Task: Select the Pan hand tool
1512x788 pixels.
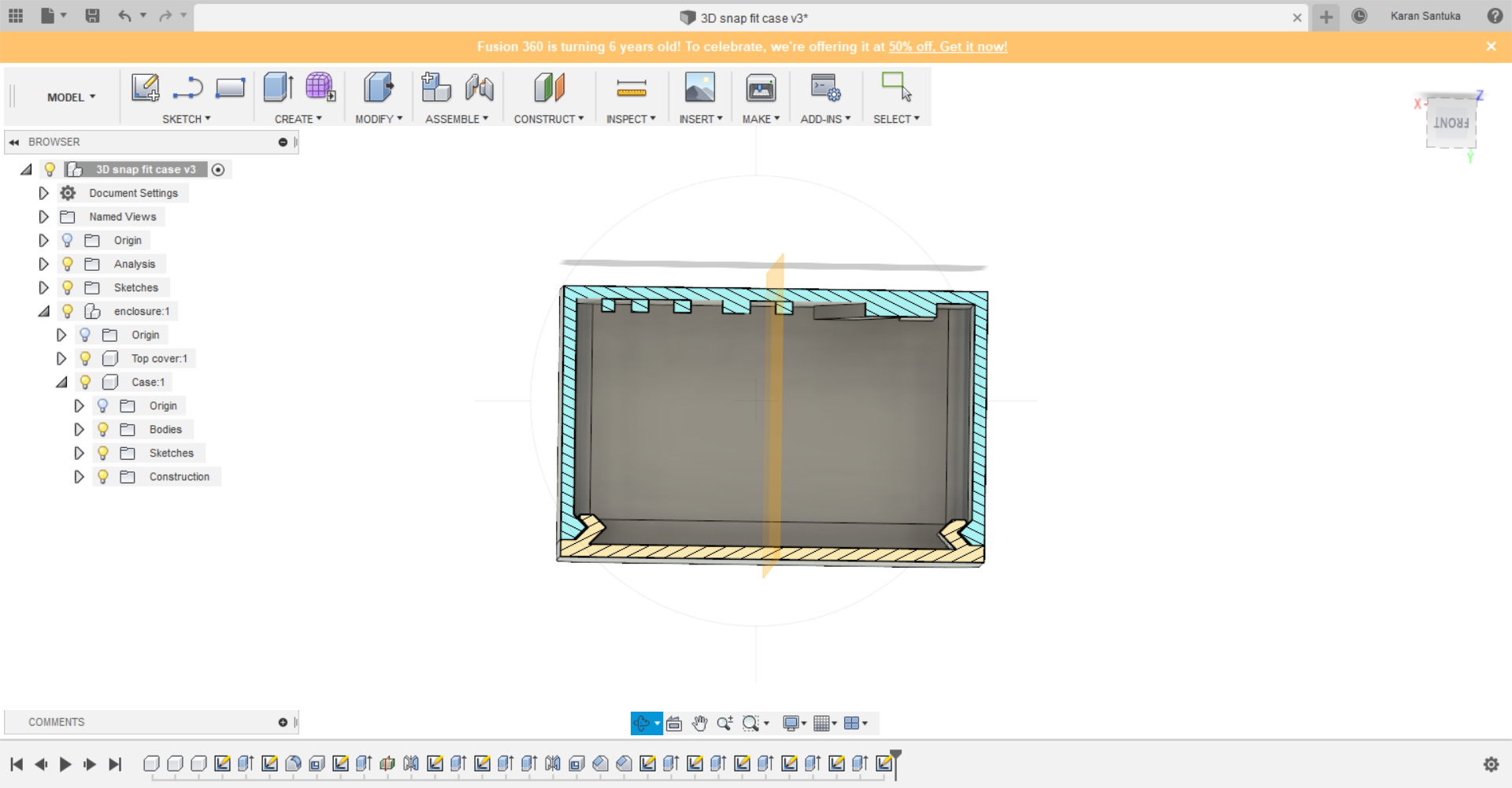Action: pyautogui.click(x=699, y=723)
